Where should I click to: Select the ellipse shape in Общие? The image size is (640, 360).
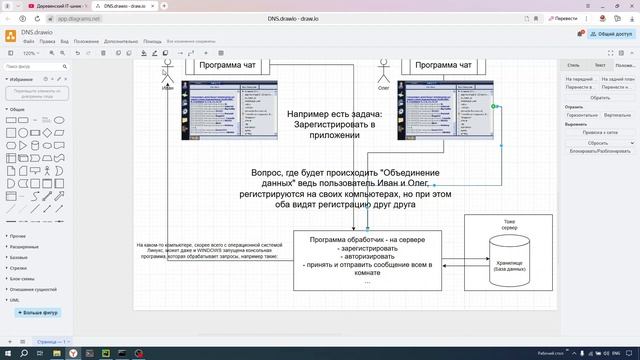click(x=59, y=120)
